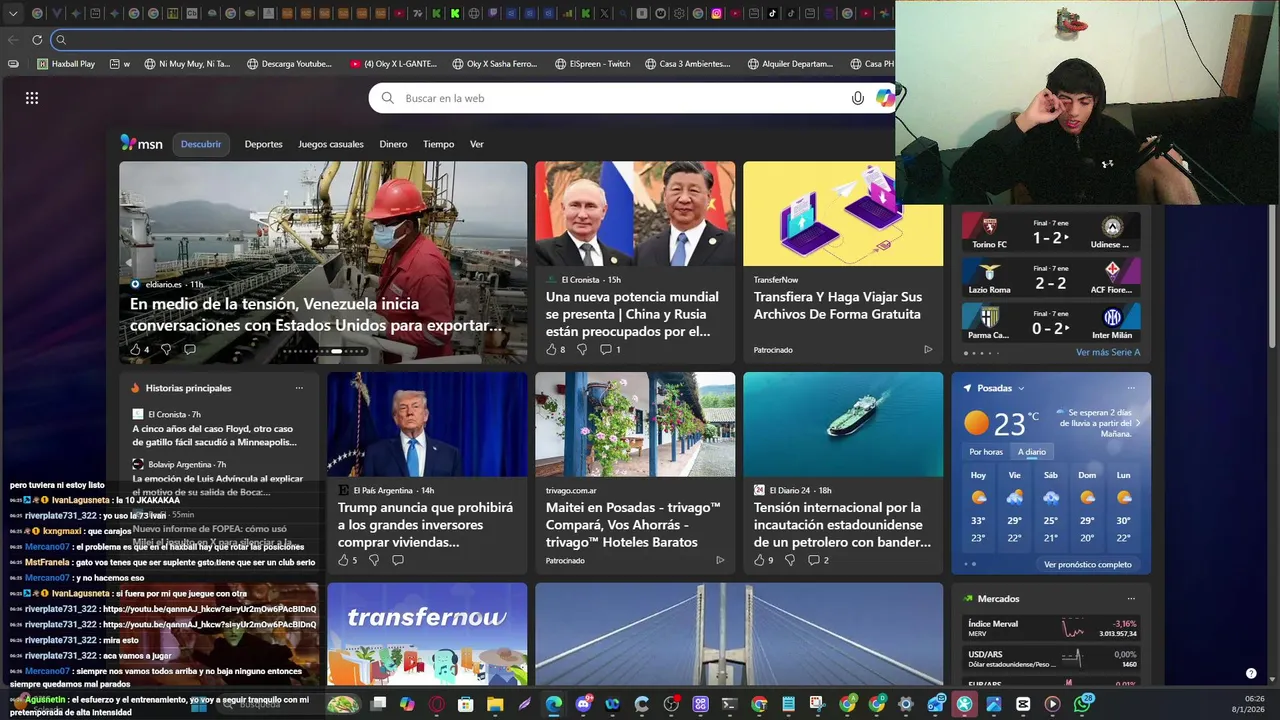
Task: Expand the rain forecast alert arrow
Action: [1137, 423]
